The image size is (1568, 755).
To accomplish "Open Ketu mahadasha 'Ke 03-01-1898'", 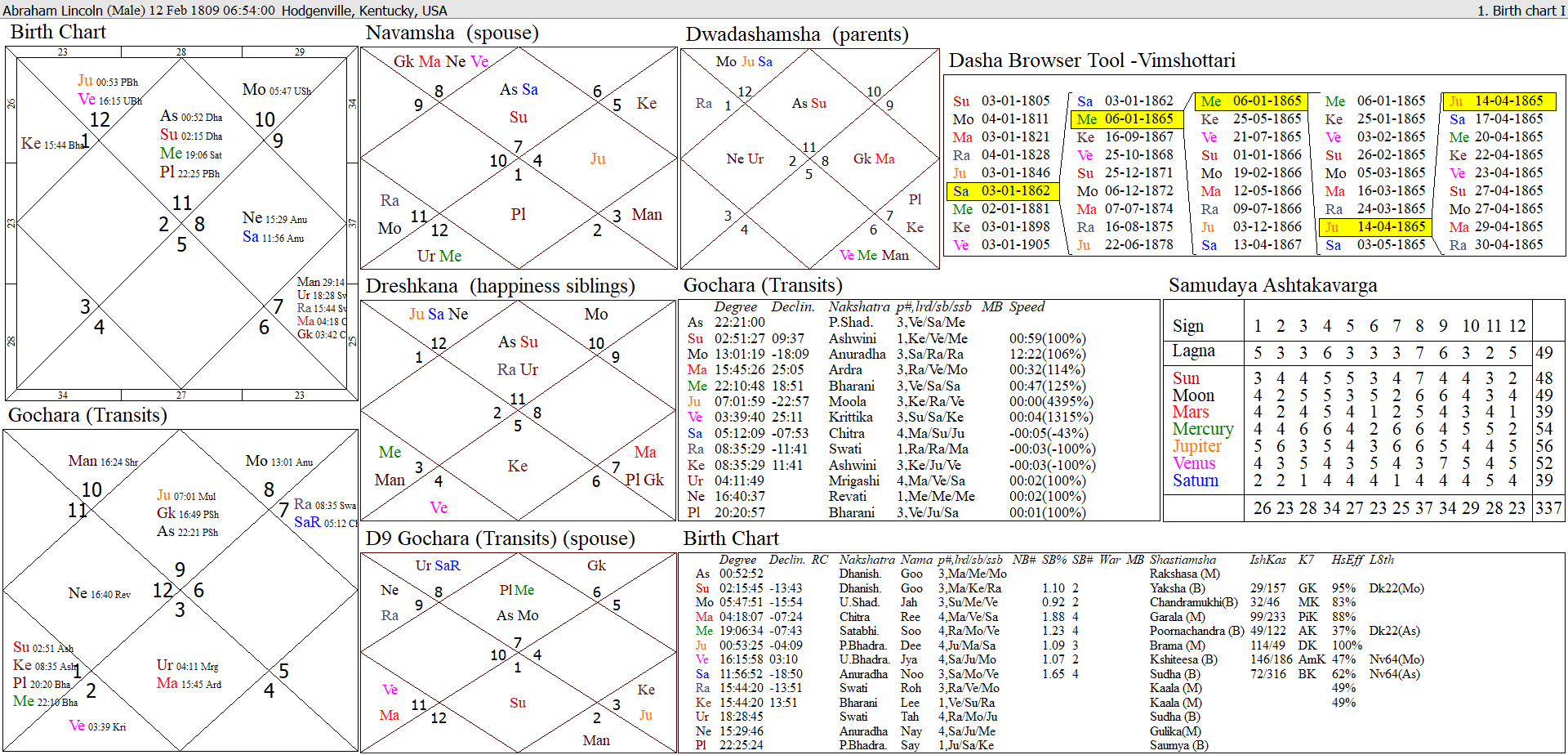I will 1001,227.
